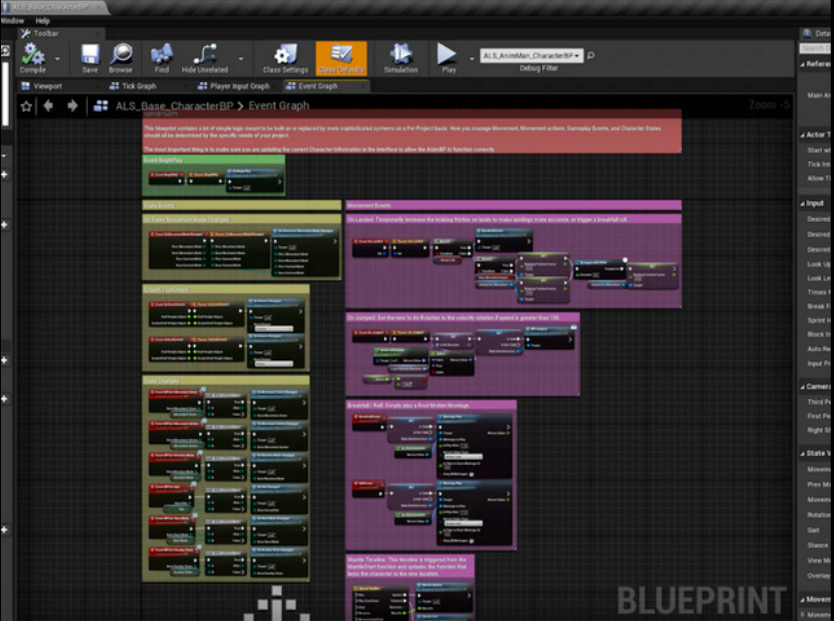Screen dimensions: 834x621
Task: Open Class Settings
Action: coord(285,58)
